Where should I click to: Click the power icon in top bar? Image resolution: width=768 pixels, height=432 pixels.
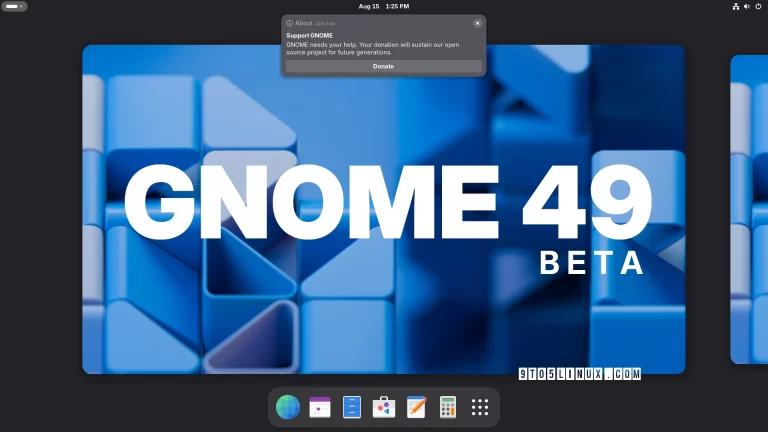point(757,6)
